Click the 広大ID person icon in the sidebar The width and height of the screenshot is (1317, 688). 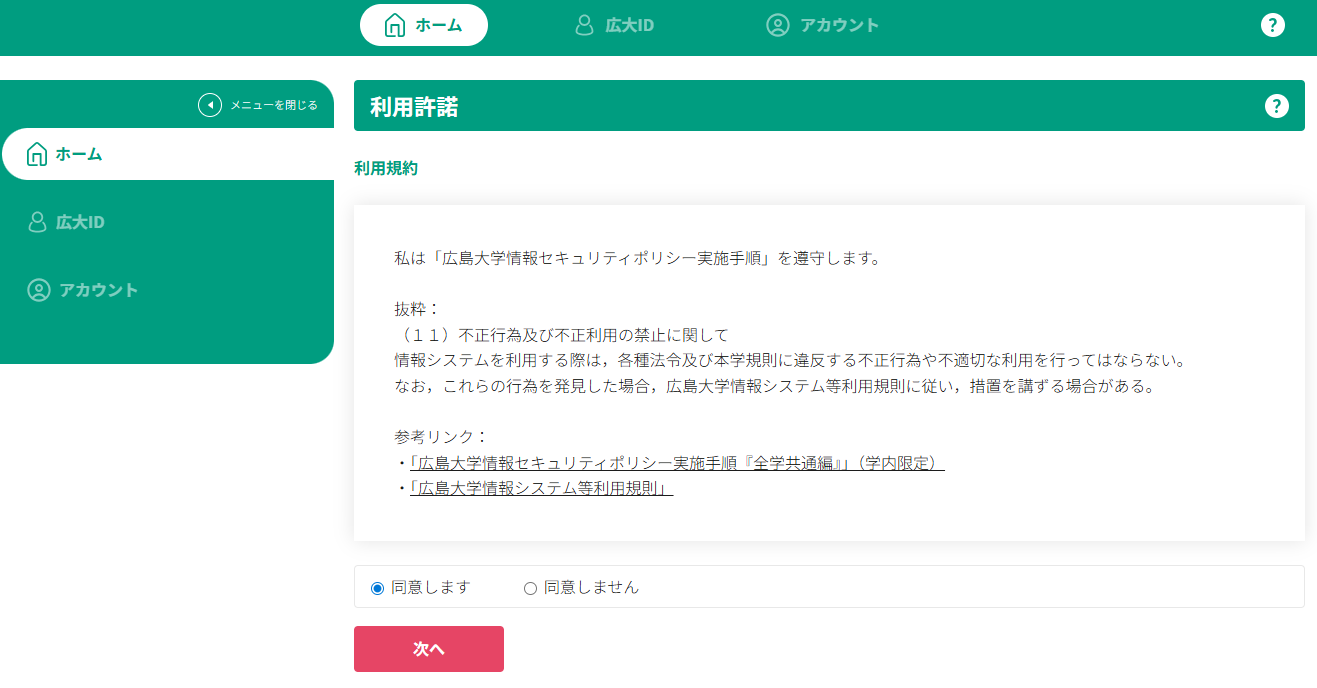point(38,222)
